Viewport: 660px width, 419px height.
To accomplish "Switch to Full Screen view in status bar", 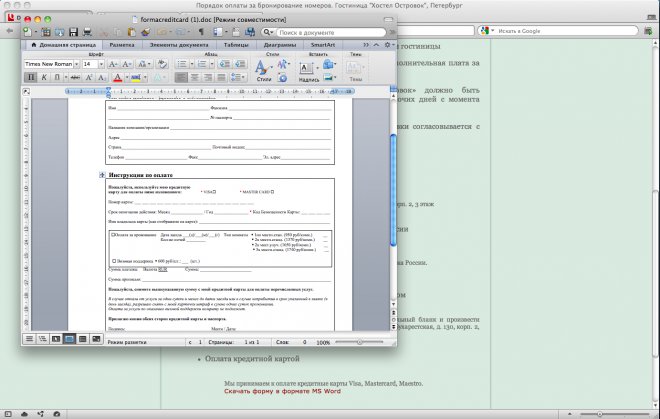I will (x=96, y=339).
